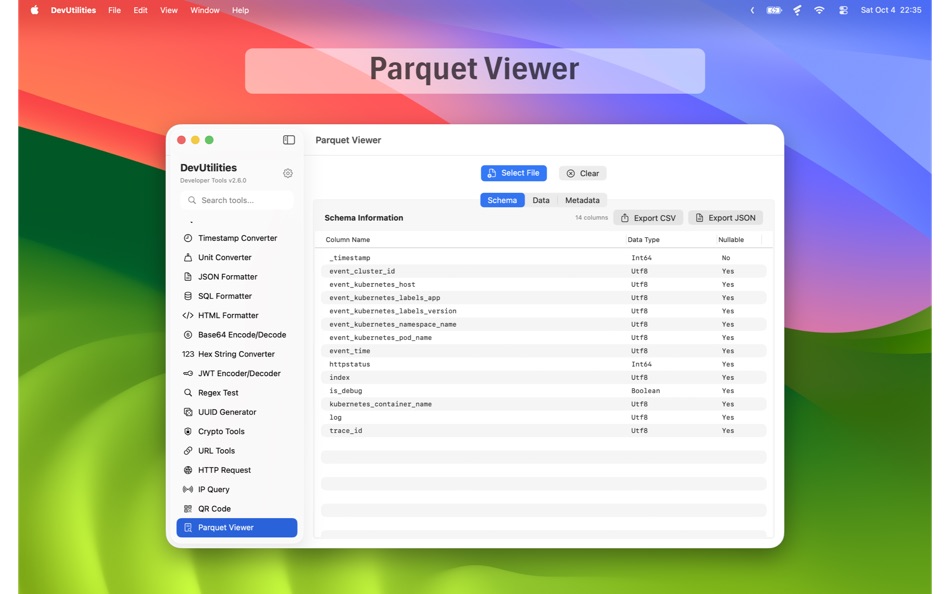This screenshot has width=950, height=594.
Task: Select the HTML Formatter tool
Action: [x=236, y=315]
